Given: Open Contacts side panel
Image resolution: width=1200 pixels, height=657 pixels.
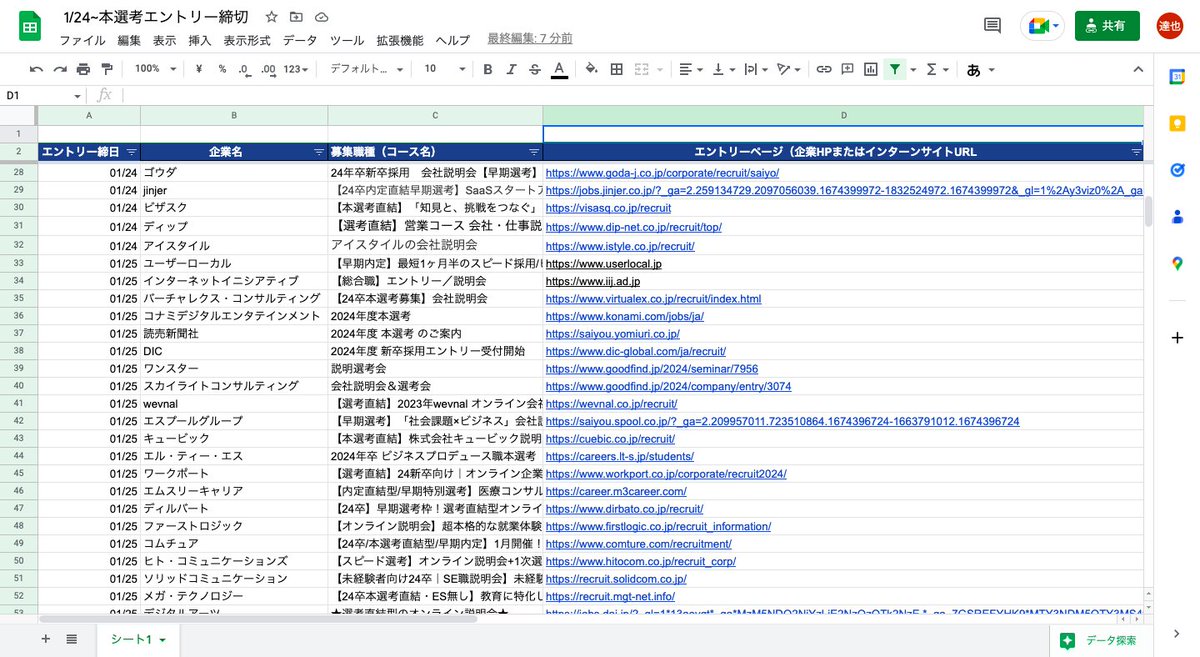Looking at the screenshot, I should (x=1177, y=217).
